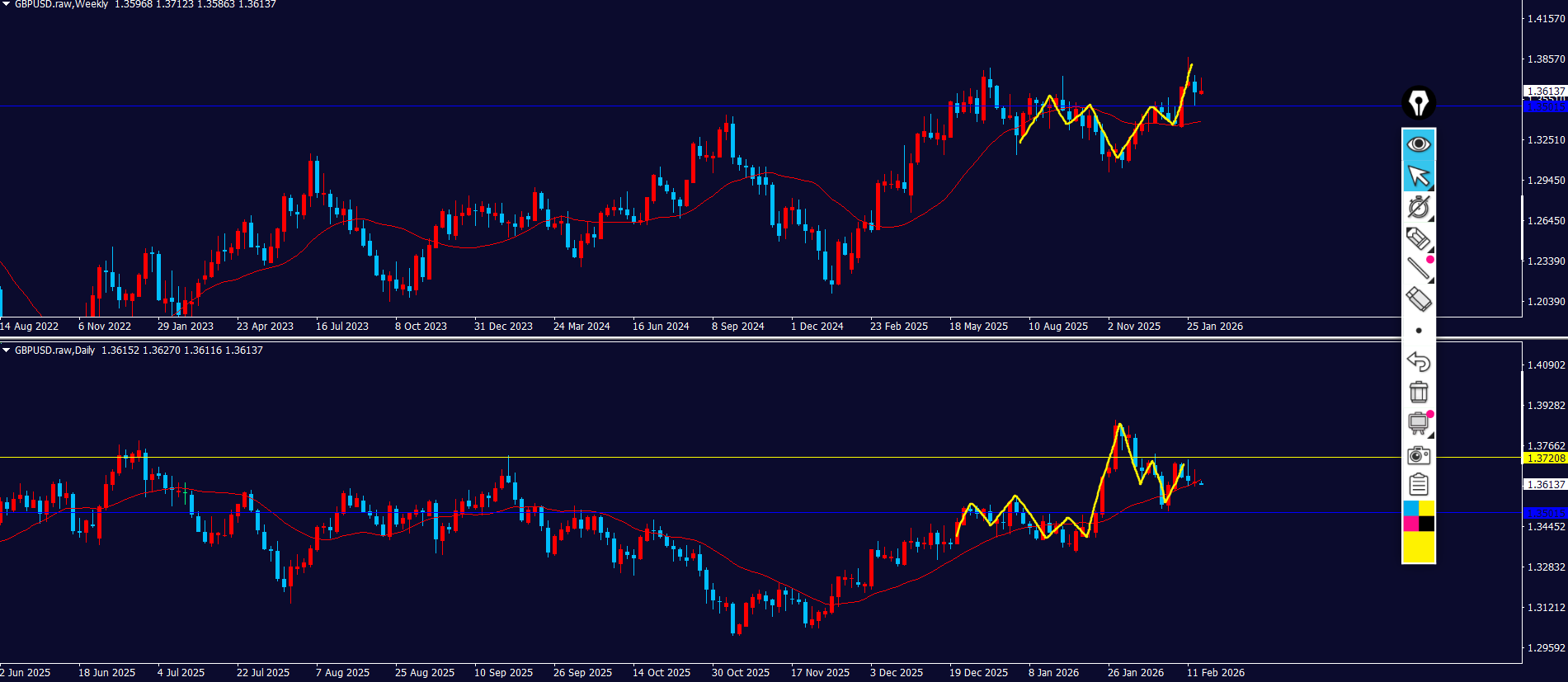Open the clipboard icon

click(1418, 485)
